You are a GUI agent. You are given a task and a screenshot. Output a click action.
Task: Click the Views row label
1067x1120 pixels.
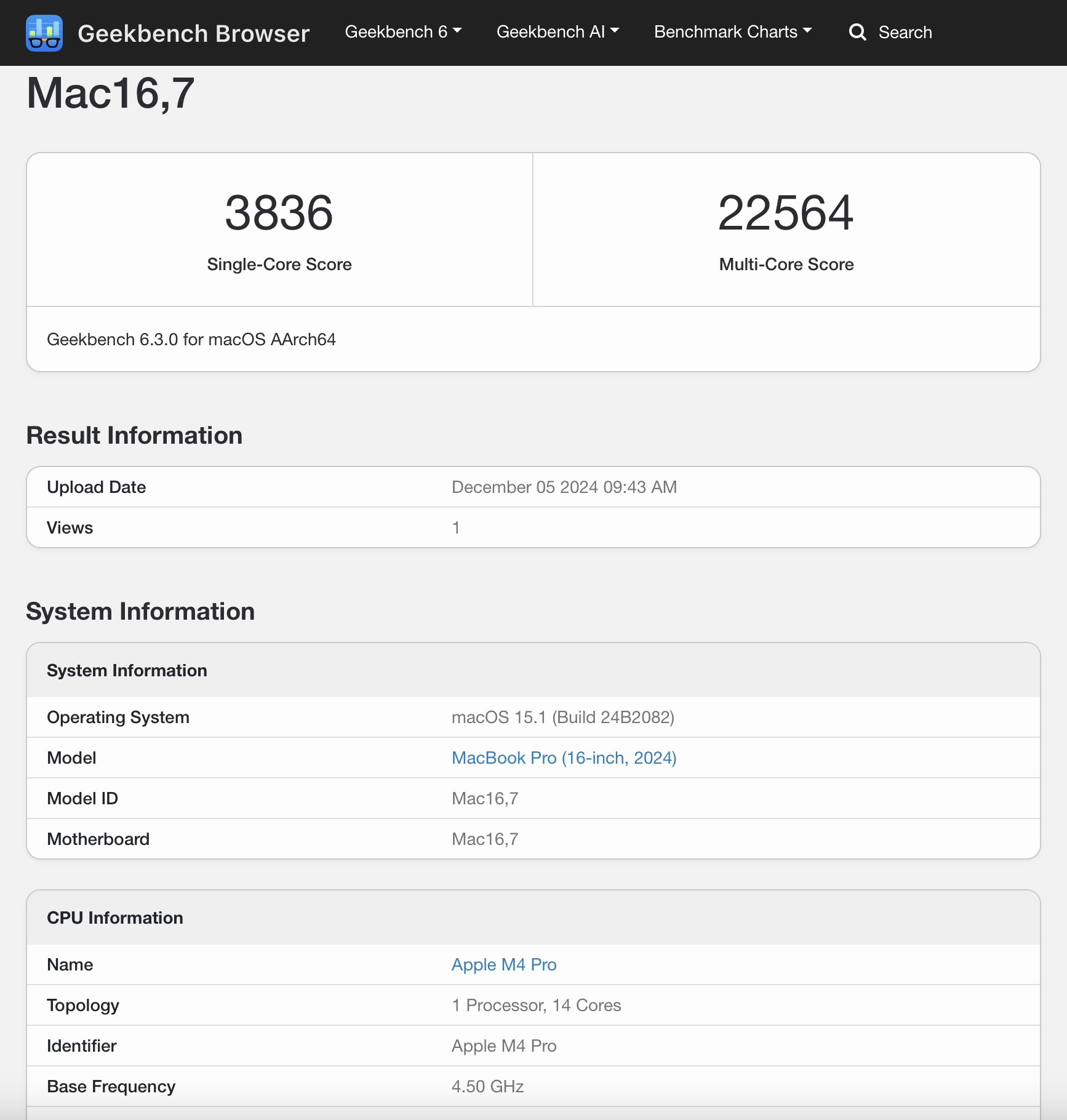click(70, 528)
